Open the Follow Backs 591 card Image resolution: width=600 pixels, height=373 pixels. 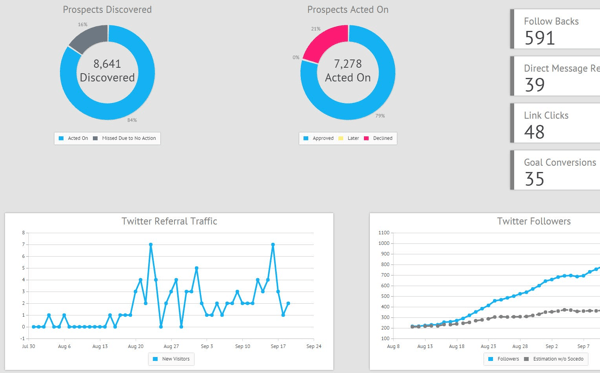[555, 29]
